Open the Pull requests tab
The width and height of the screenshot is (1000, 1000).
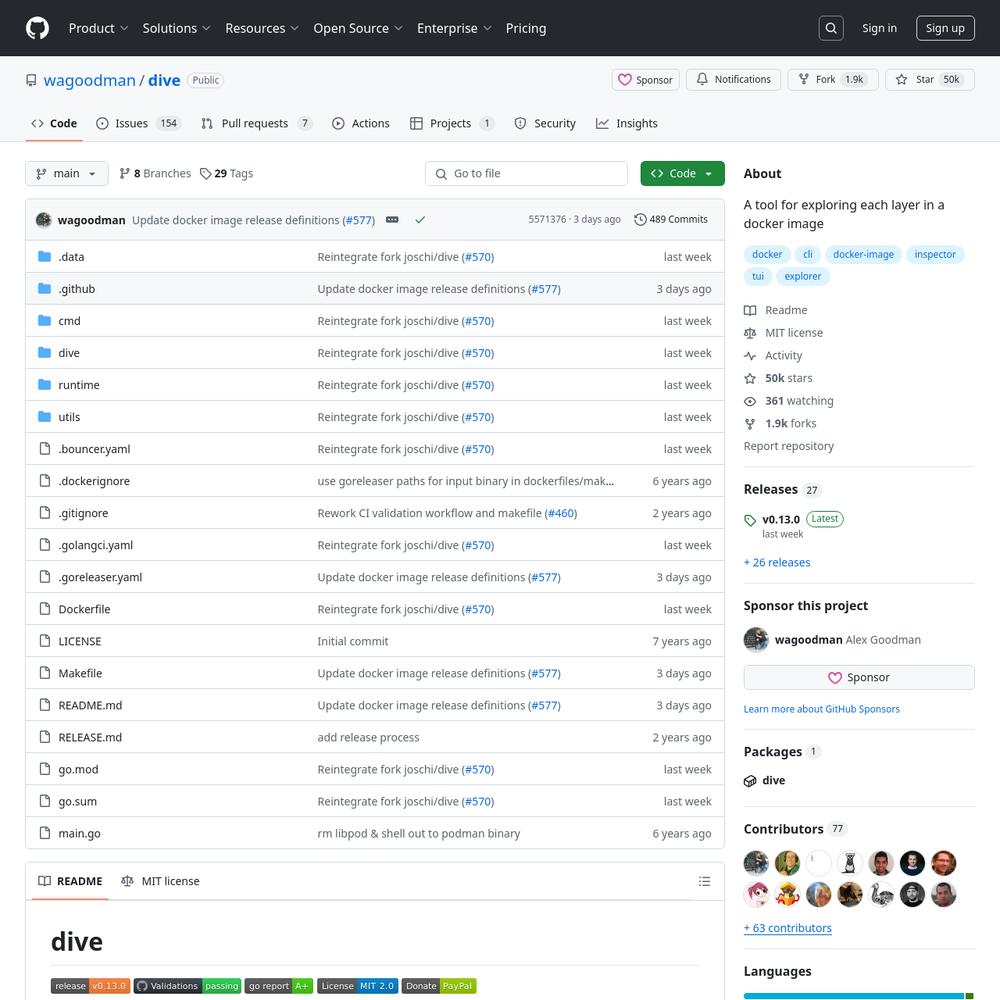256,124
